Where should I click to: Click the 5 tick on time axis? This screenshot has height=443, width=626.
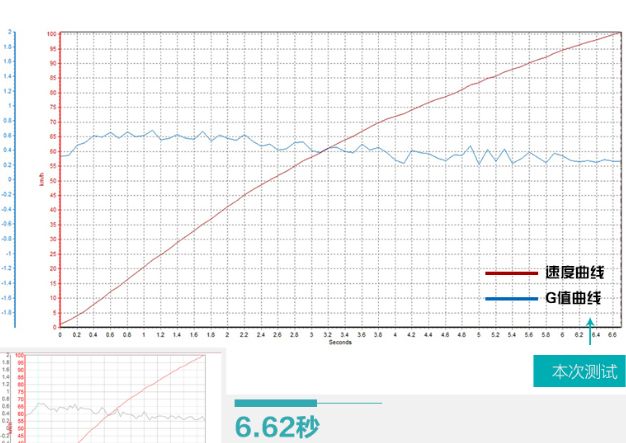479,335
